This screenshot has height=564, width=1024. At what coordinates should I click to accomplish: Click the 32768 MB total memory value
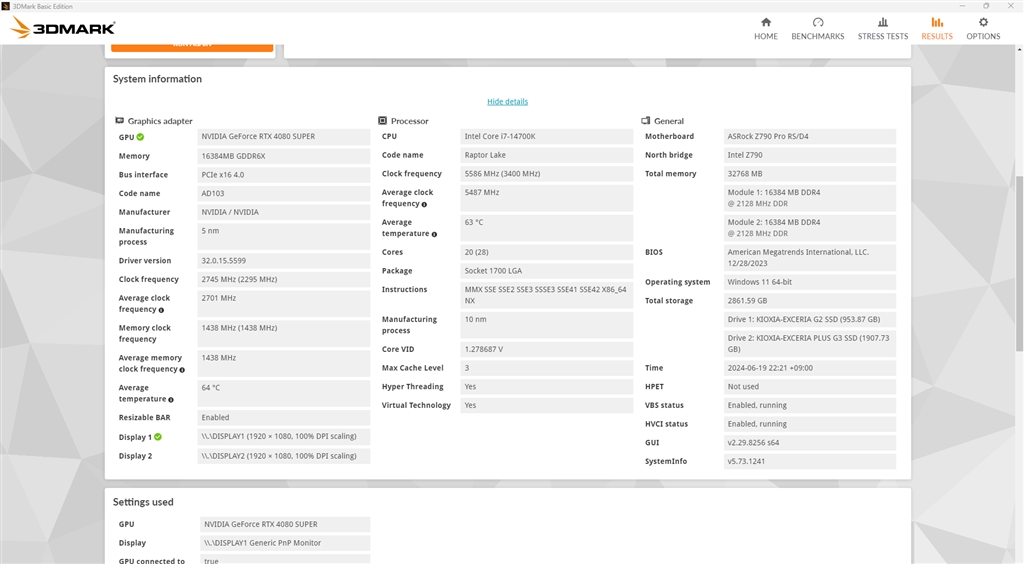[810, 174]
